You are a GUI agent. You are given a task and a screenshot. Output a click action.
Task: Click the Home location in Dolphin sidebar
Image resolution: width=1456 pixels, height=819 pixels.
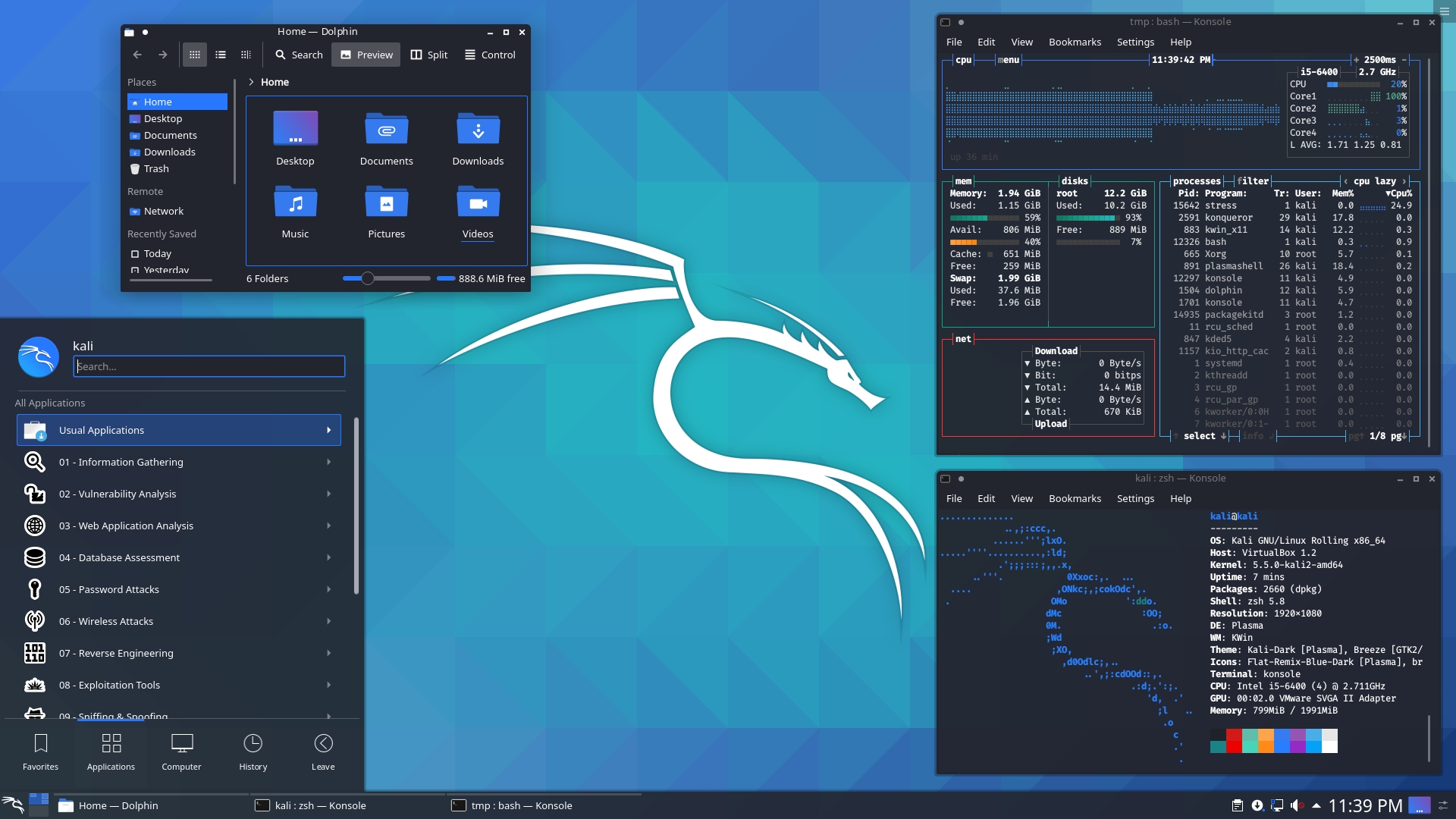click(157, 101)
